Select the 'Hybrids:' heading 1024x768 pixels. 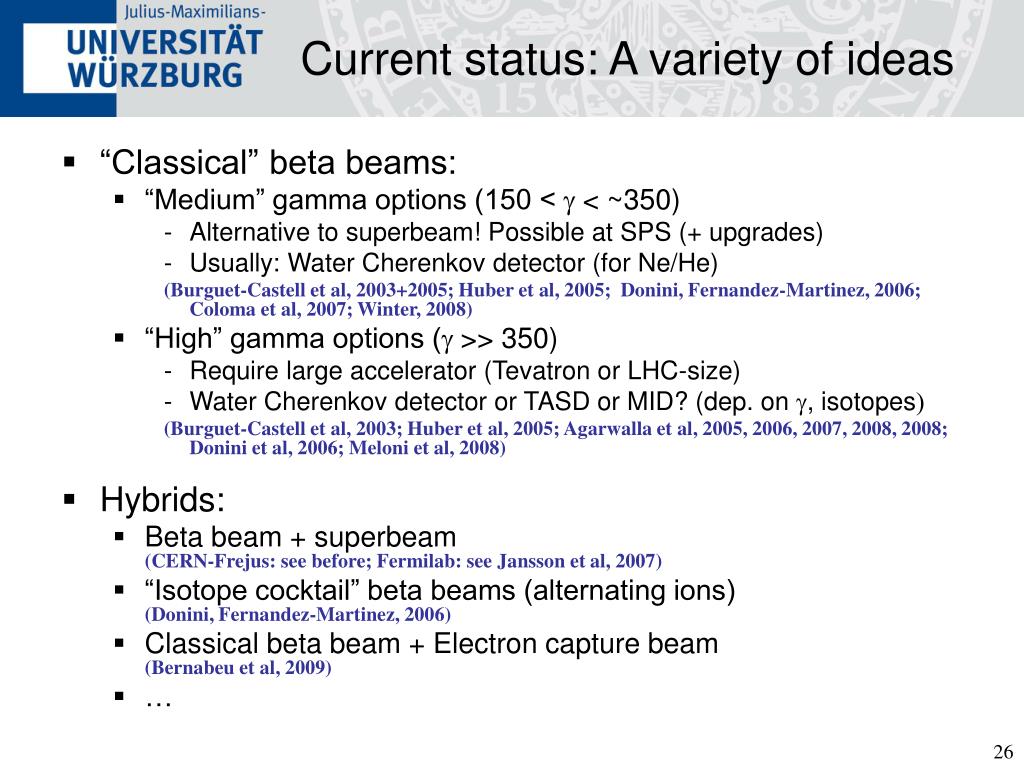tap(163, 500)
